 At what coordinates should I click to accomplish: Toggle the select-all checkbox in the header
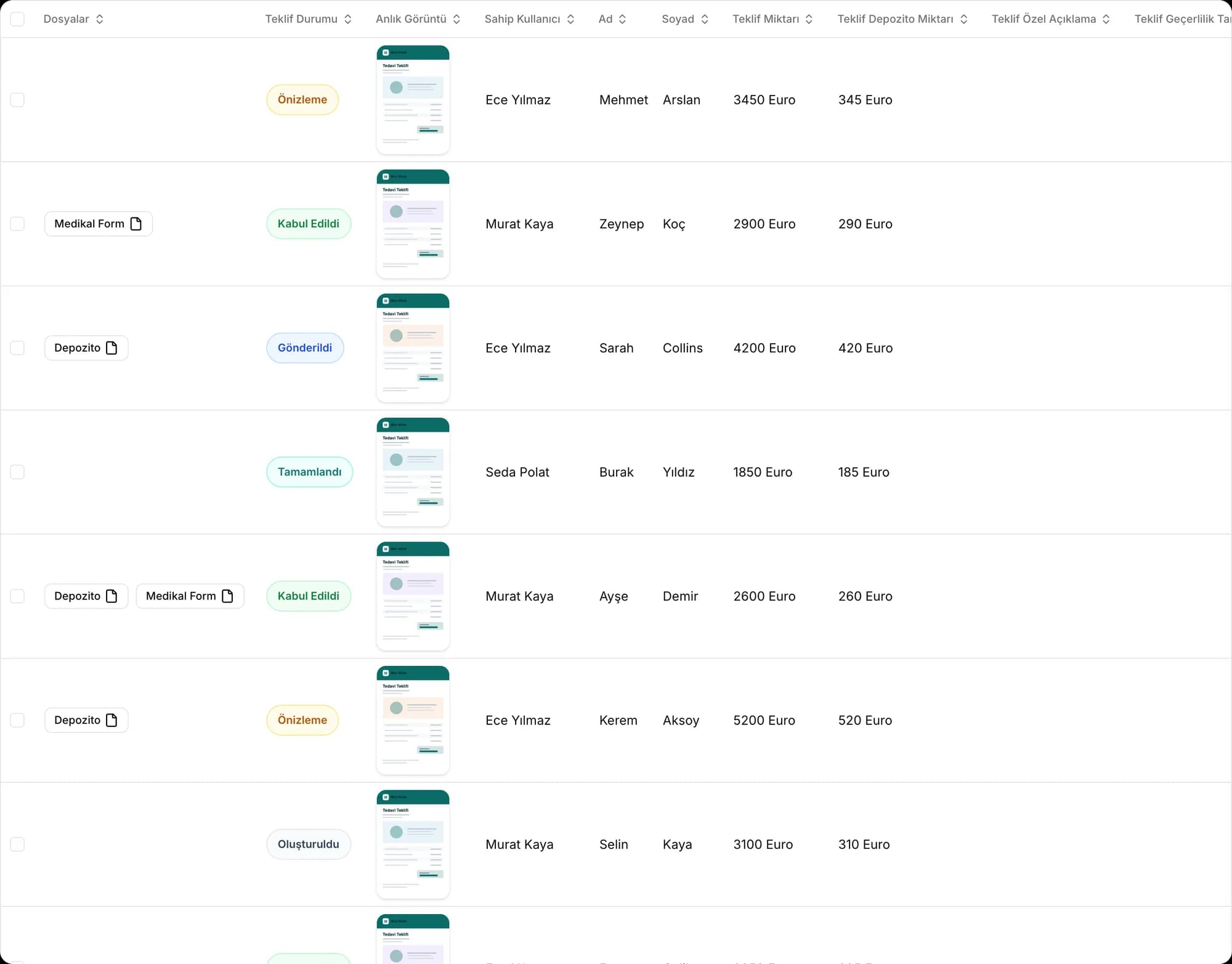(17, 19)
